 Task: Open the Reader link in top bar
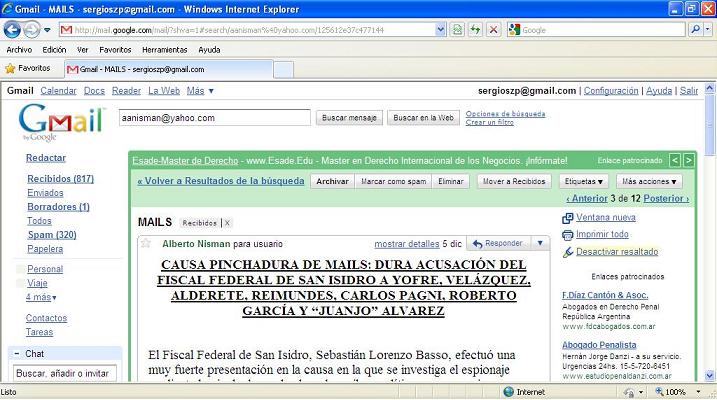pos(126,91)
